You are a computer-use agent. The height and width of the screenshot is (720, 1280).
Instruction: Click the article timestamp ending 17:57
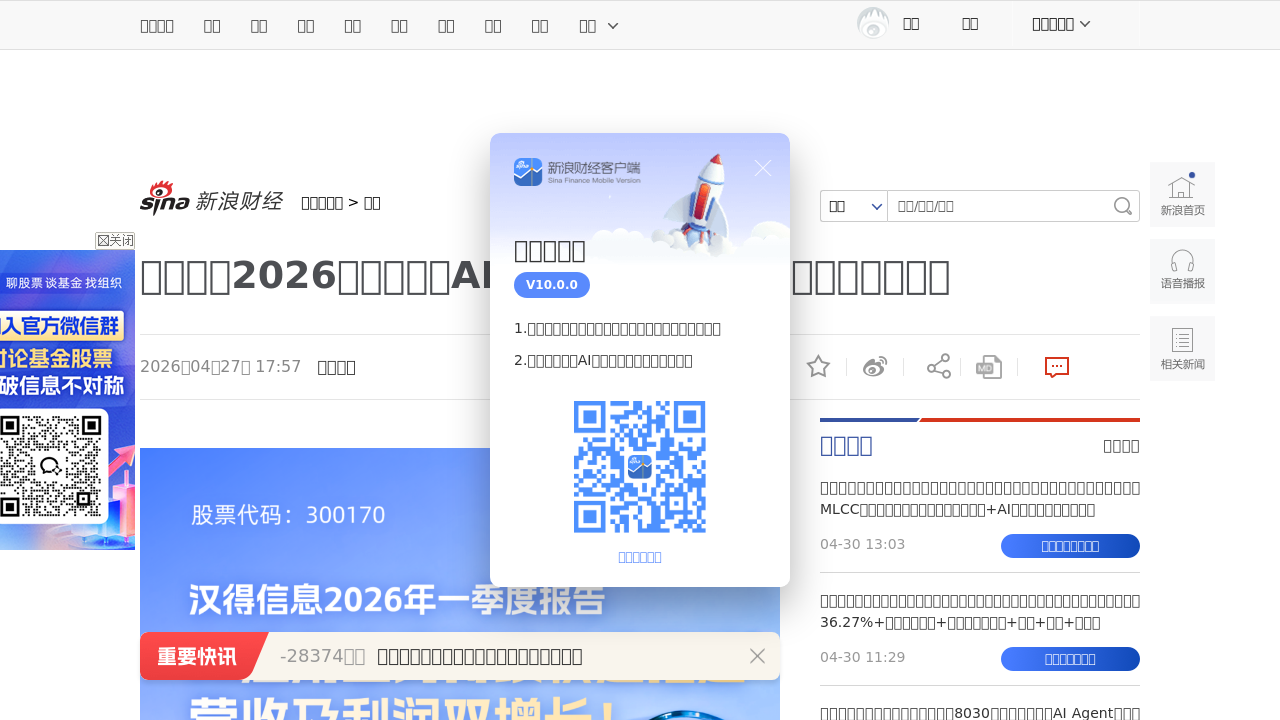coord(220,367)
